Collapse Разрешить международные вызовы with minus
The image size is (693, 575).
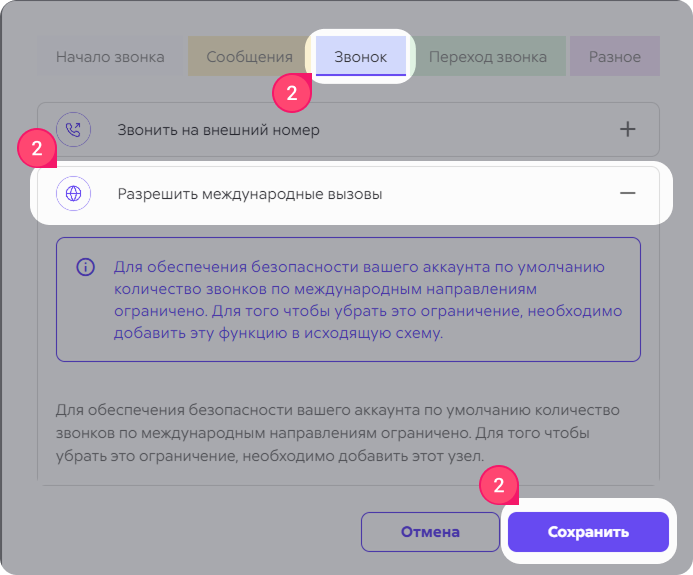(627, 193)
